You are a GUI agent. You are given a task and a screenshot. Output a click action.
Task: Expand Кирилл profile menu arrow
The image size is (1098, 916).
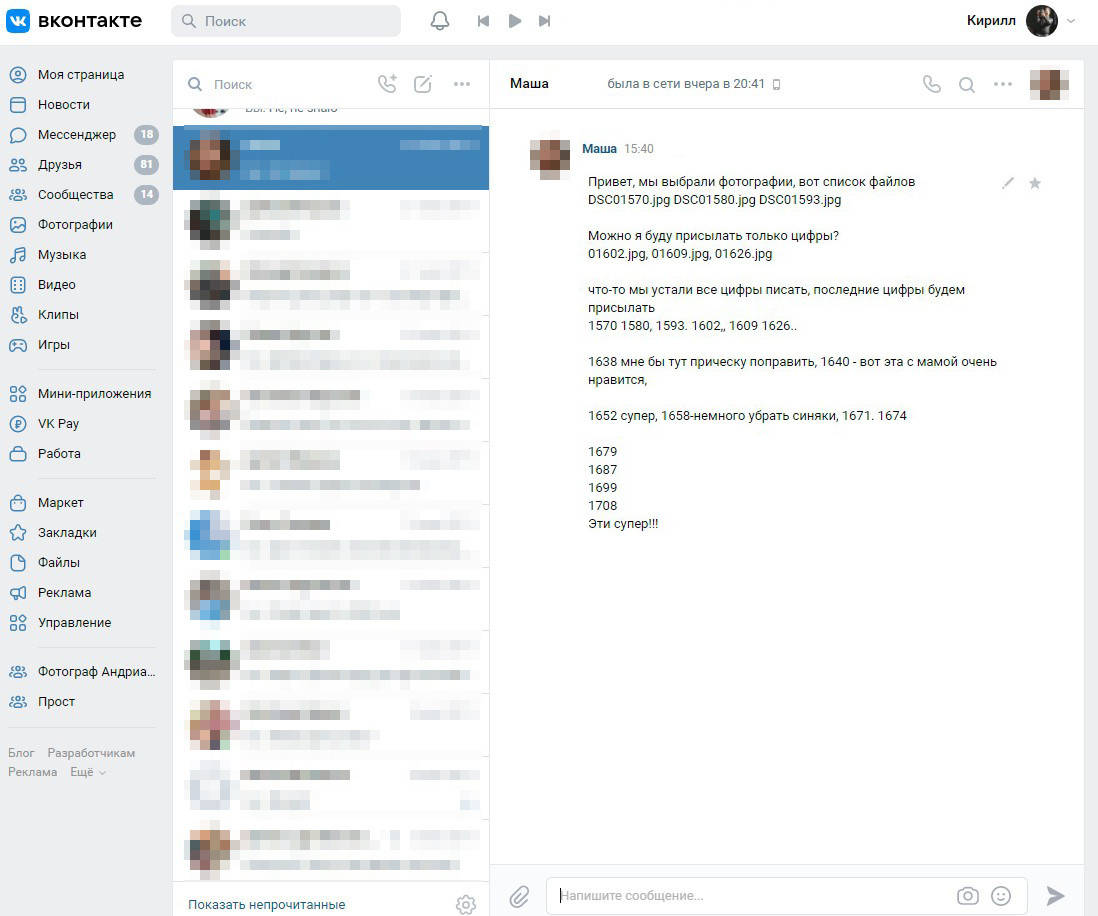point(1072,21)
